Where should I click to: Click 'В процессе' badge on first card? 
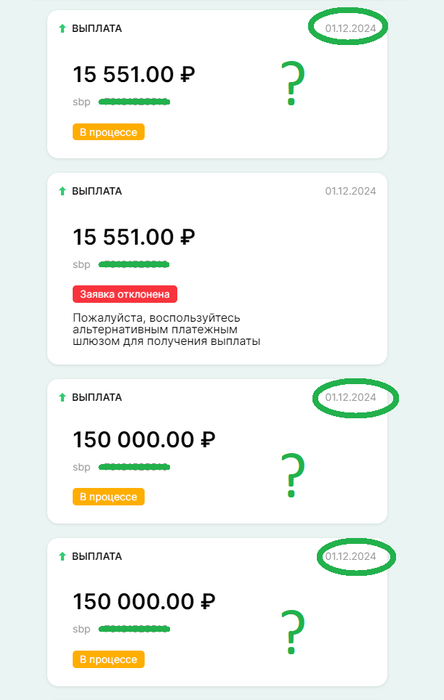pos(108,132)
